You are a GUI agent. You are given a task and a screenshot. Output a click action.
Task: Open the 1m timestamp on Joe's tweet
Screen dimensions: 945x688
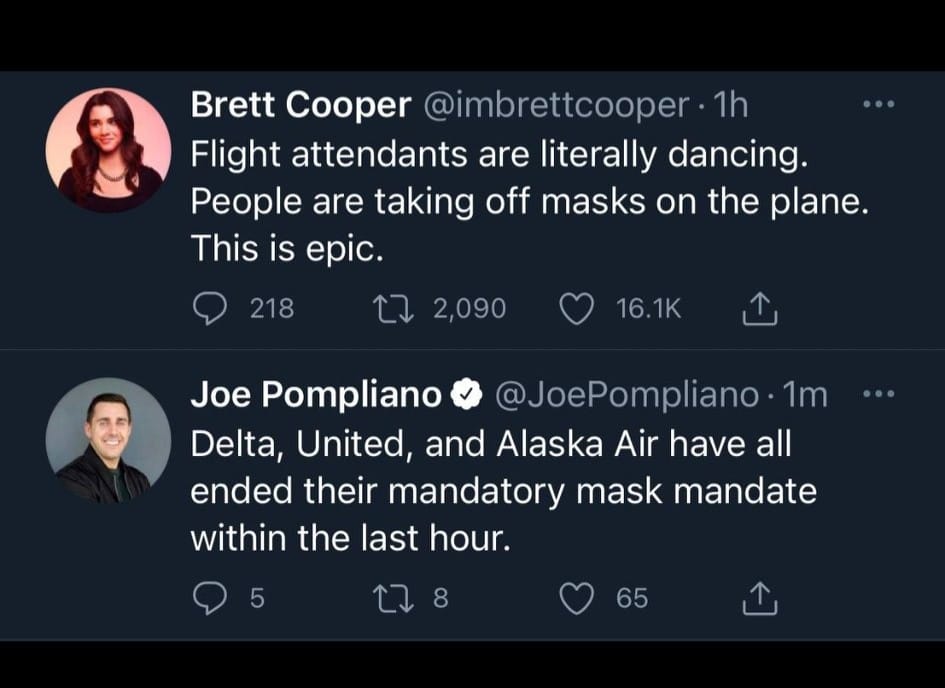tap(805, 396)
